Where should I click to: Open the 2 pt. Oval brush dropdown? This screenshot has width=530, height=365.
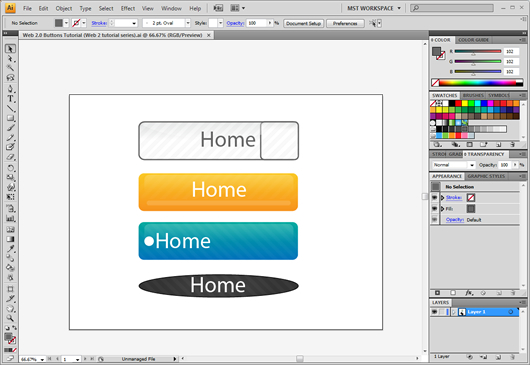[188, 23]
